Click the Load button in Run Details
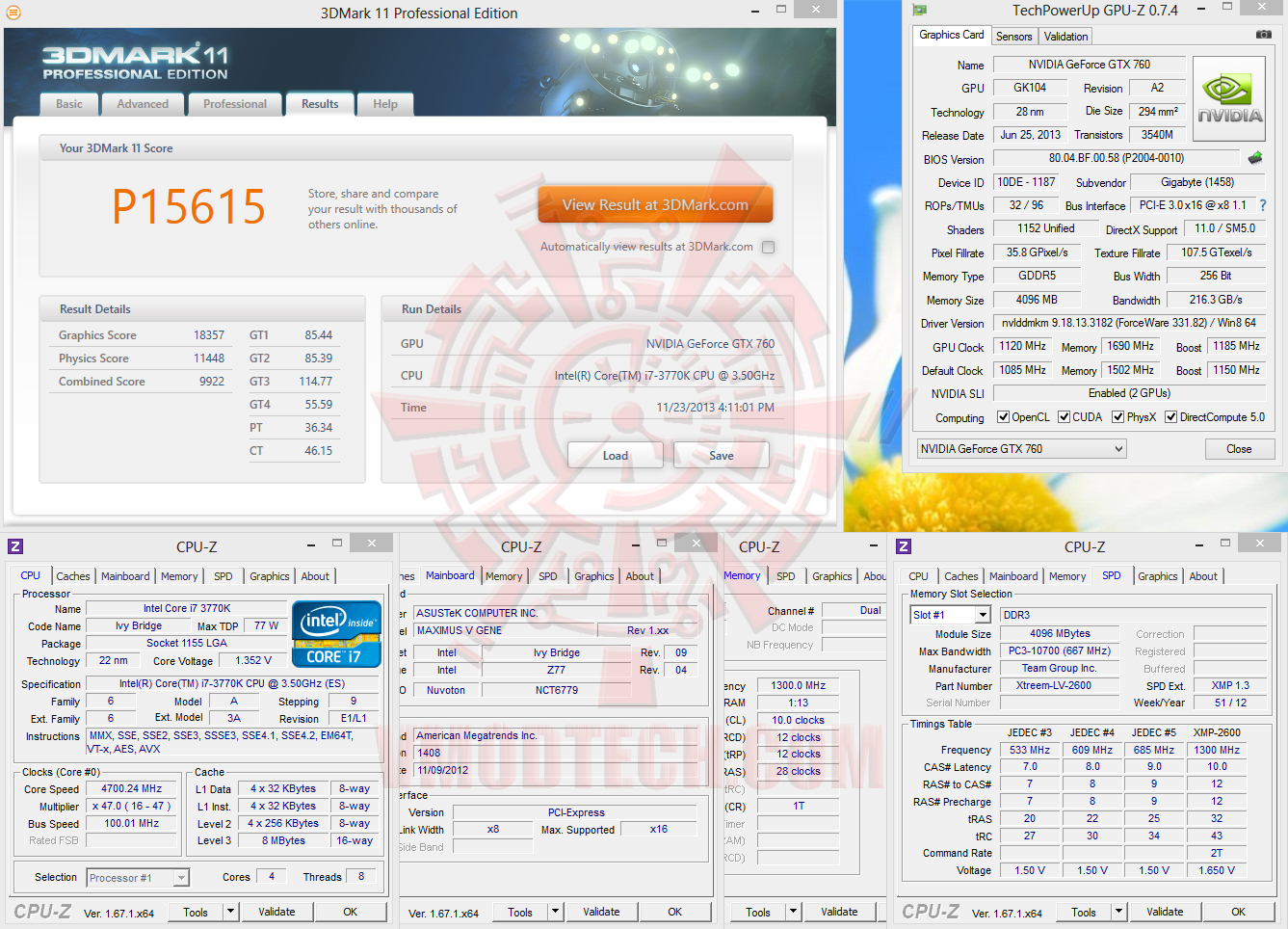This screenshot has height=929, width=1288. point(616,456)
